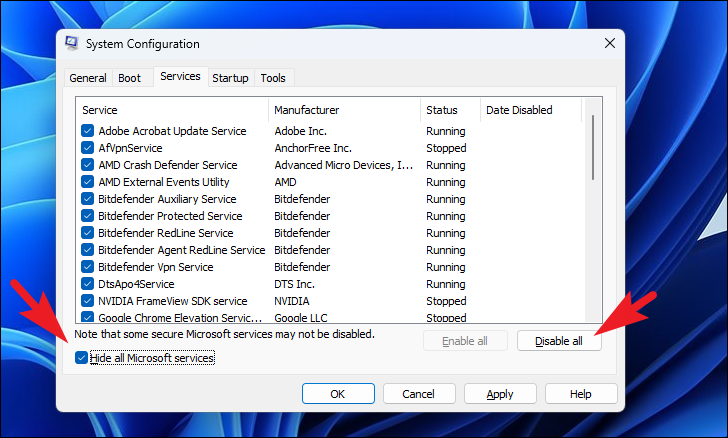Image resolution: width=728 pixels, height=438 pixels.
Task: Uncheck Adobe Acrobat Update Service
Action: pos(87,131)
